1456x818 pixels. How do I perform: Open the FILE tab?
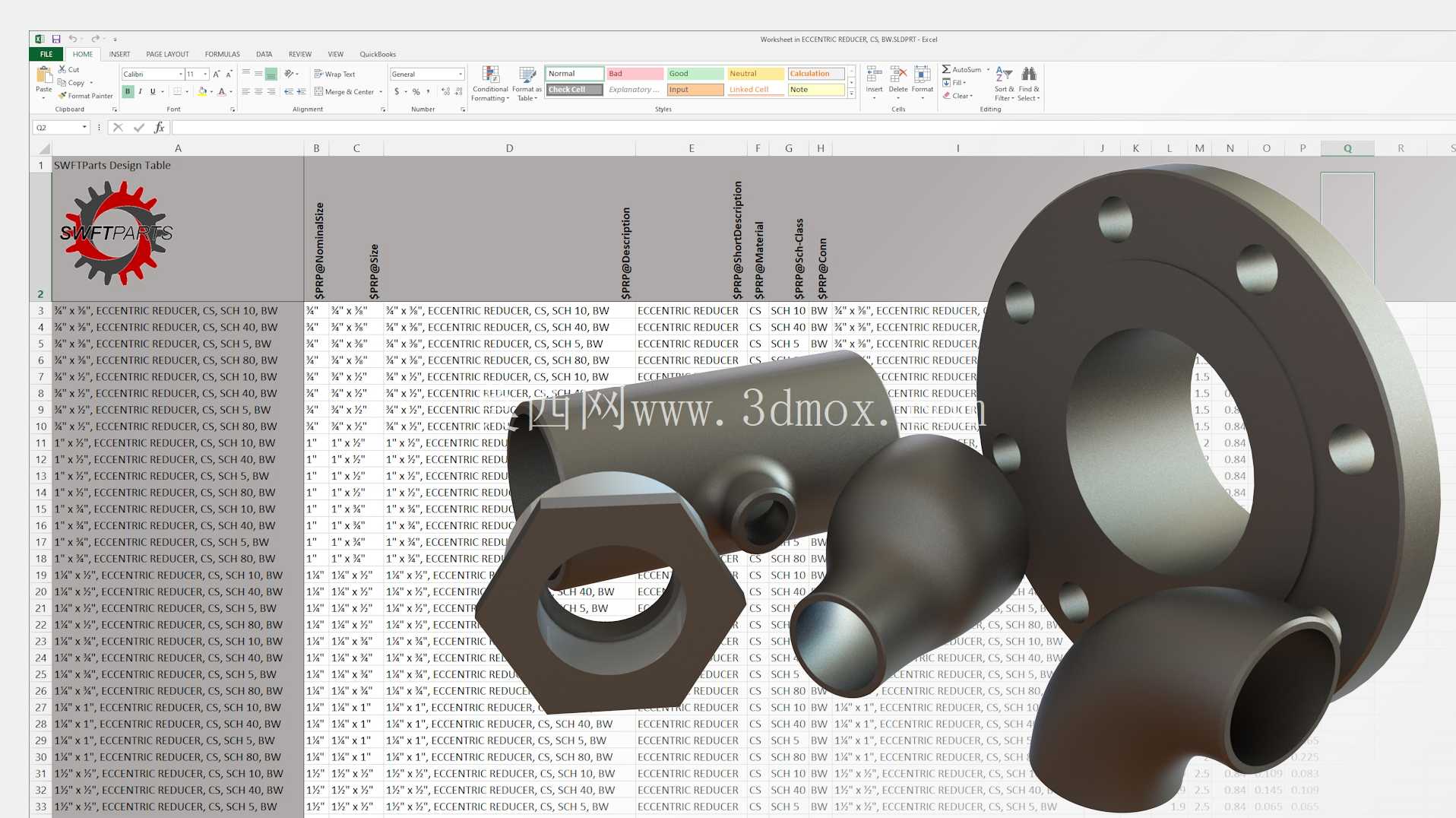pos(46,54)
